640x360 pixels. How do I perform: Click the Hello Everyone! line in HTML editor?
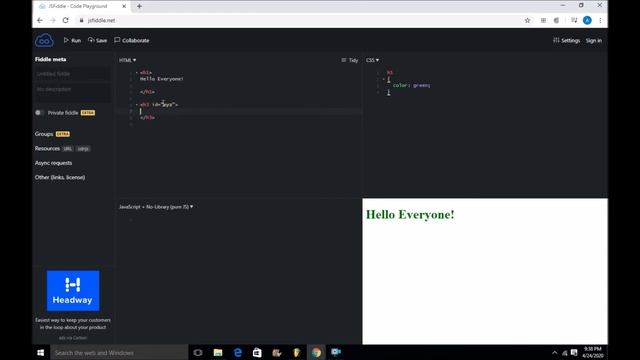[162, 79]
